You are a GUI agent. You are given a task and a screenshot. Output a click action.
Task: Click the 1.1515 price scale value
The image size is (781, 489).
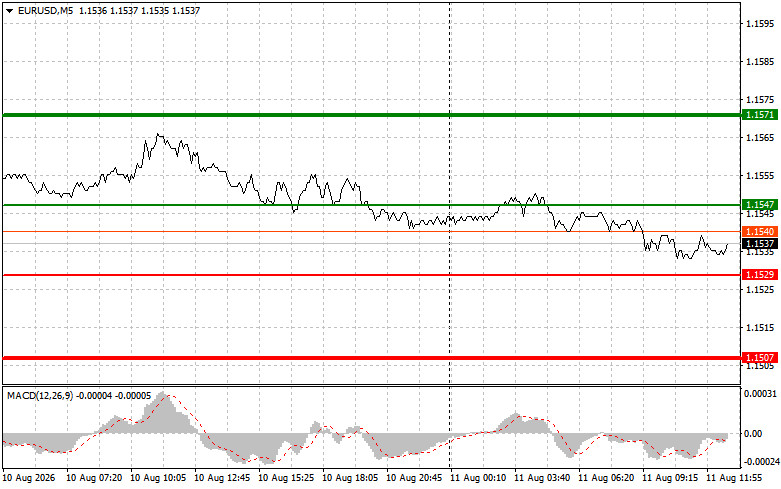(x=760, y=328)
